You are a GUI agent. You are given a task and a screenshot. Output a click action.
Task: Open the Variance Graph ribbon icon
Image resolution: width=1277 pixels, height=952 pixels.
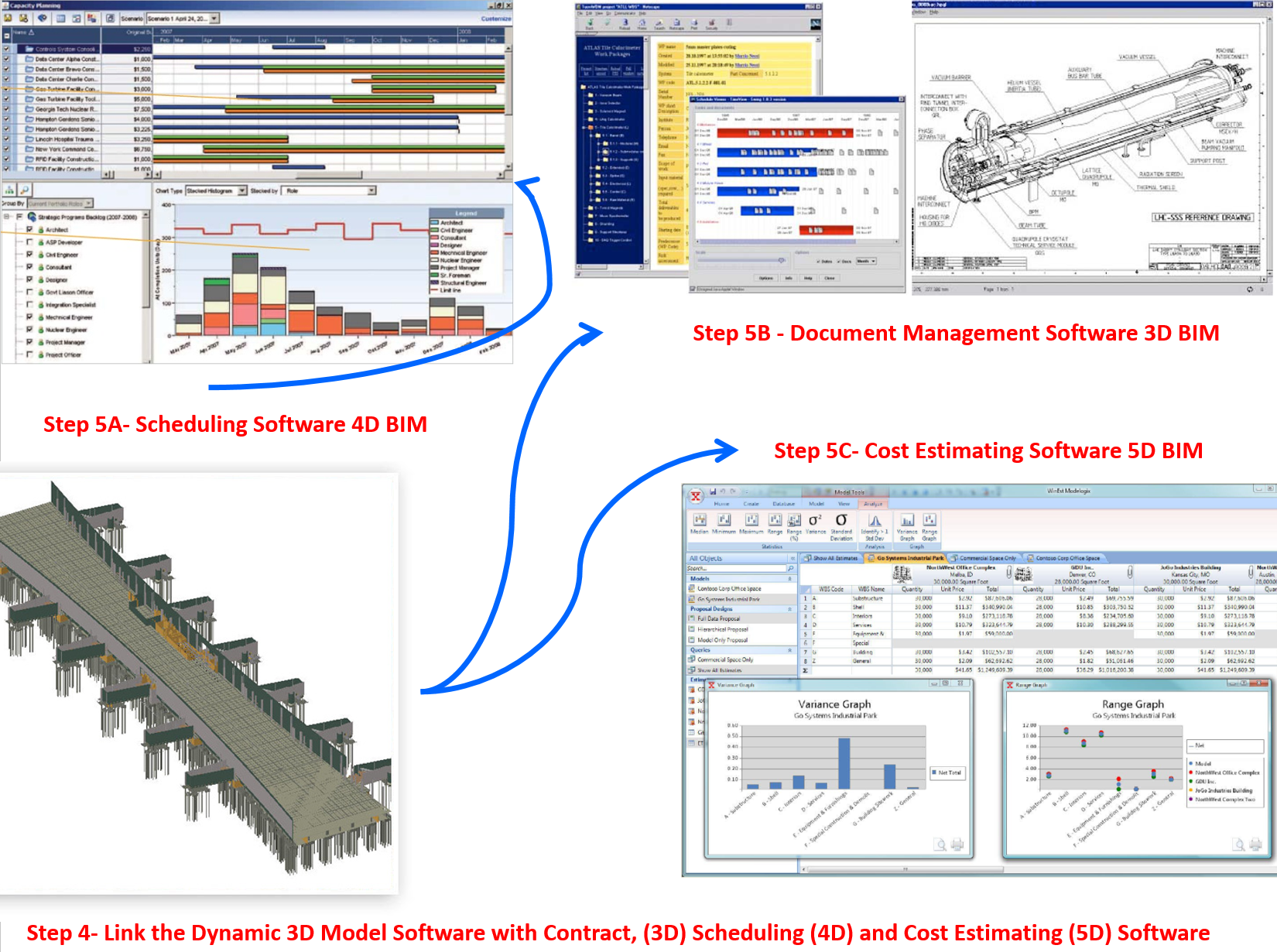pyautogui.click(x=907, y=520)
